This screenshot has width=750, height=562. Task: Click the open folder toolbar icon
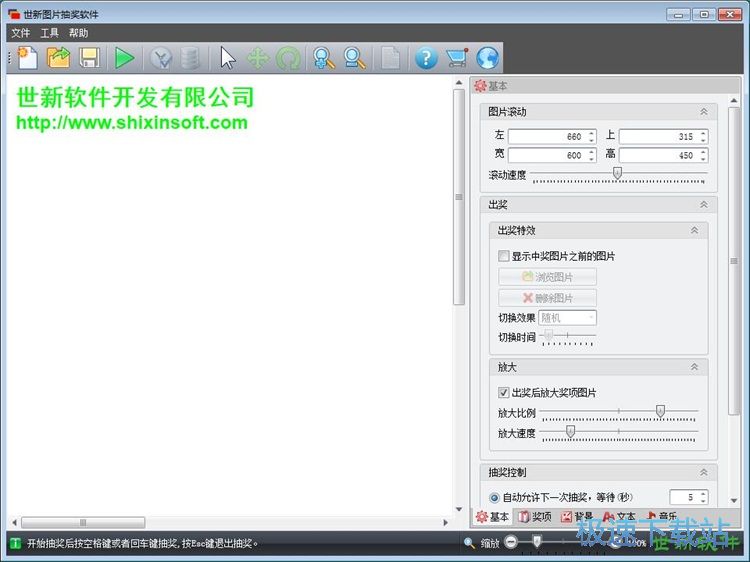(x=59, y=58)
